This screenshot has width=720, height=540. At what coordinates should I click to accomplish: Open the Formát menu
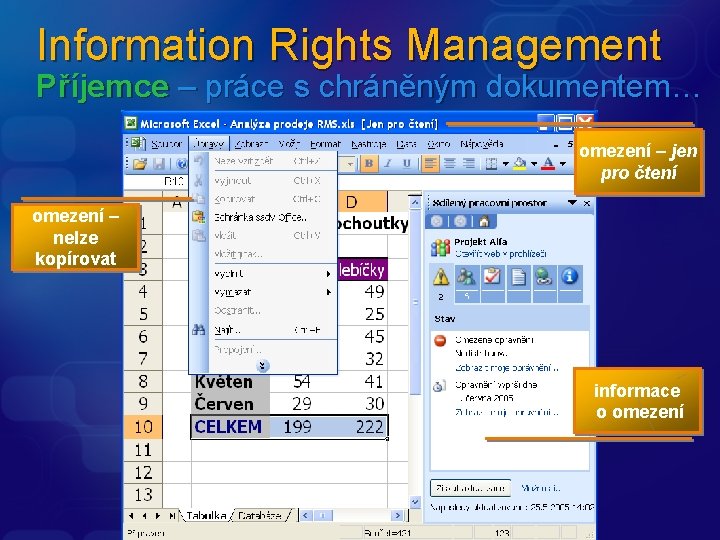(325, 144)
